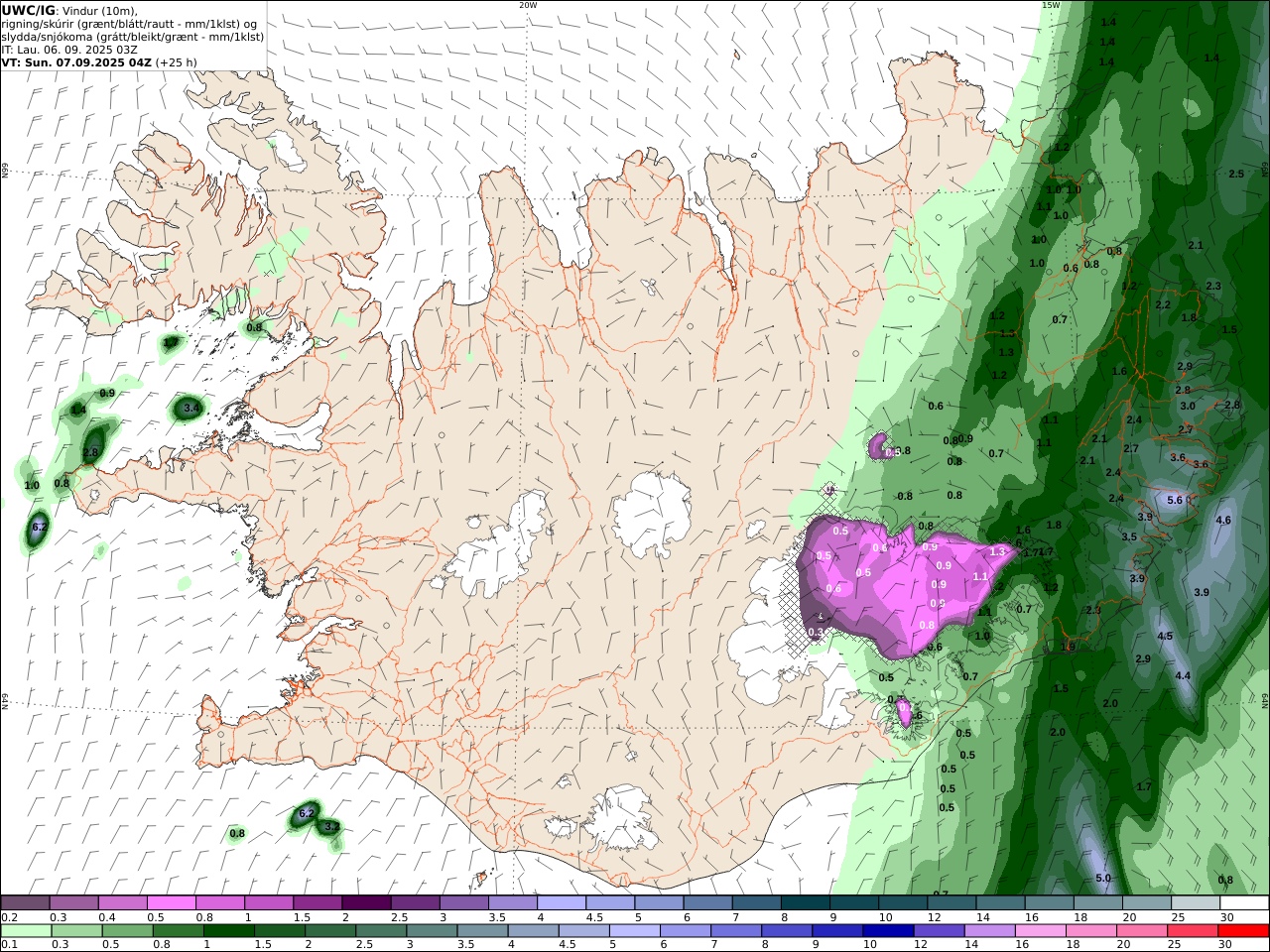Pick the lavender 14 mm rain legend swatch
The width and height of the screenshot is (1270, 952).
(x=988, y=931)
